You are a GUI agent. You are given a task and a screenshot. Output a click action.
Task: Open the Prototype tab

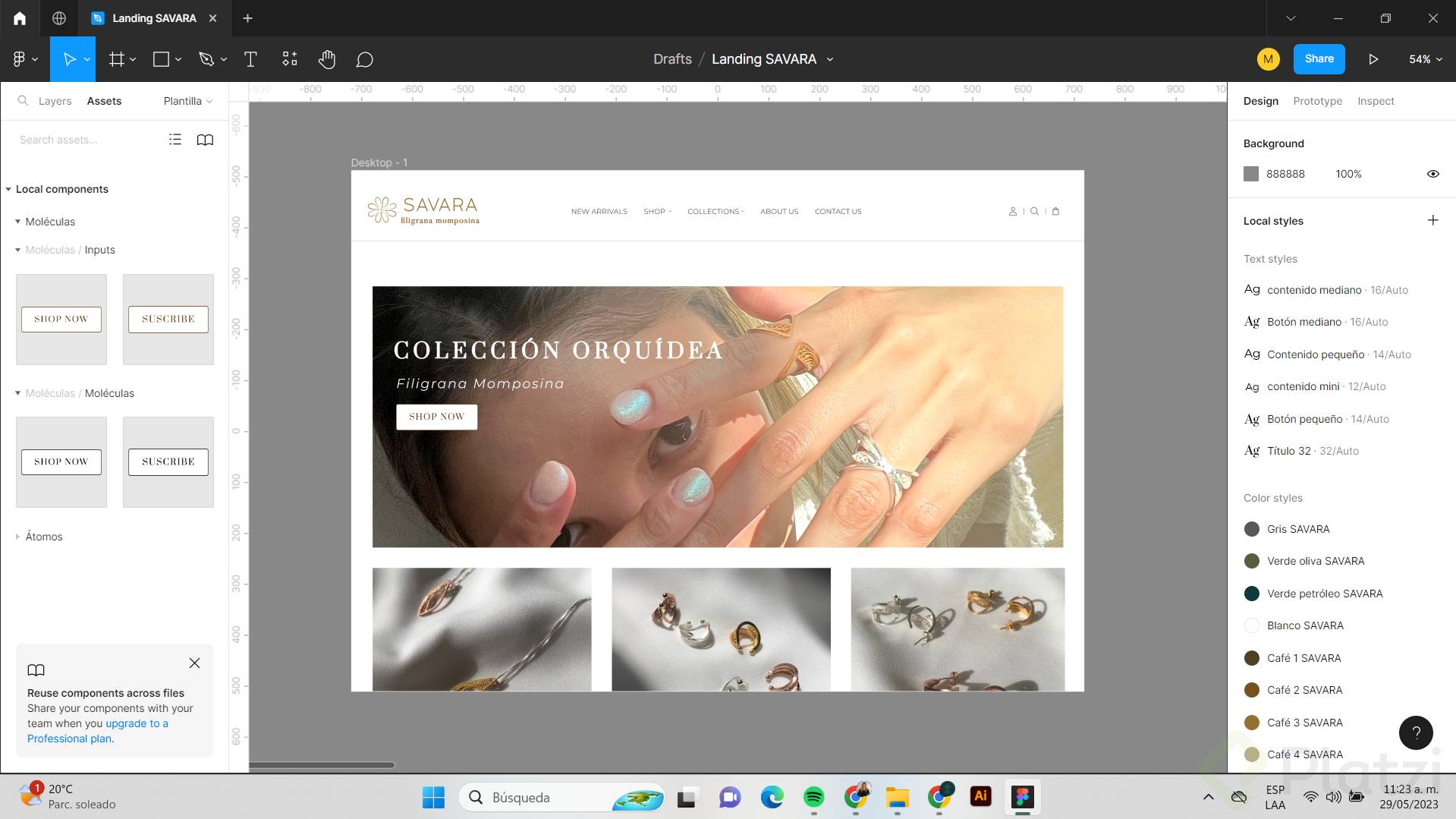point(1317,101)
